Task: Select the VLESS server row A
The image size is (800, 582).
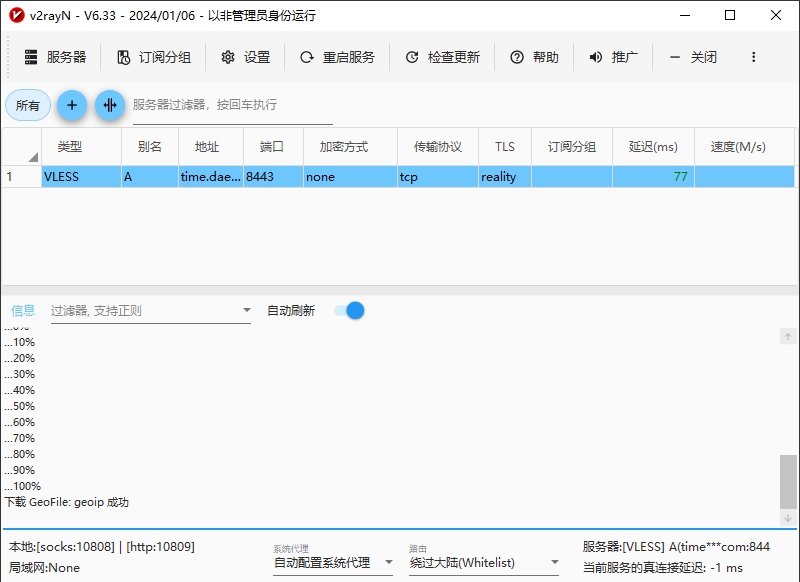Action: [x=300, y=177]
